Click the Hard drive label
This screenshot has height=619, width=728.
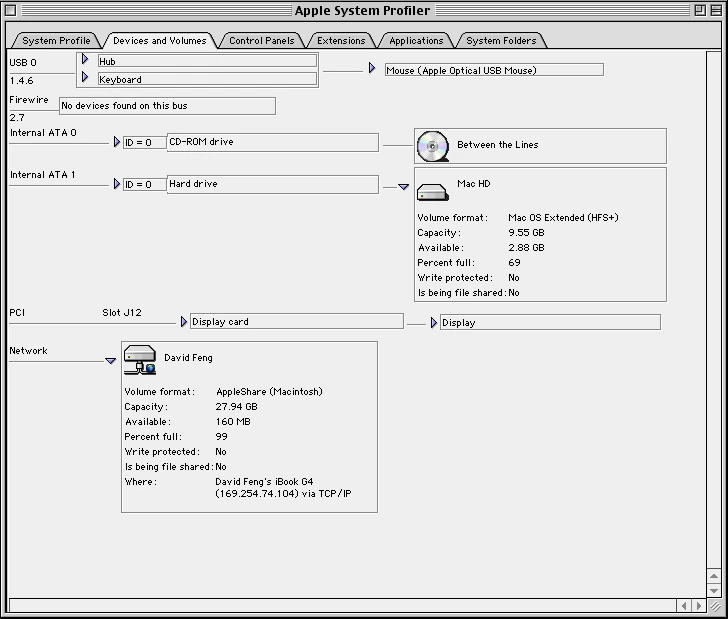[193, 184]
